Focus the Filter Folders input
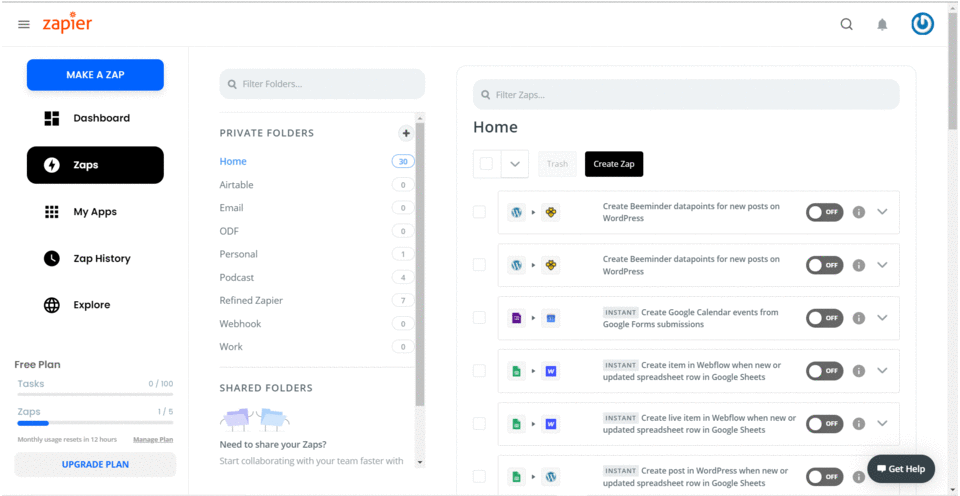Viewport: 960px width, 496px height. click(322, 84)
